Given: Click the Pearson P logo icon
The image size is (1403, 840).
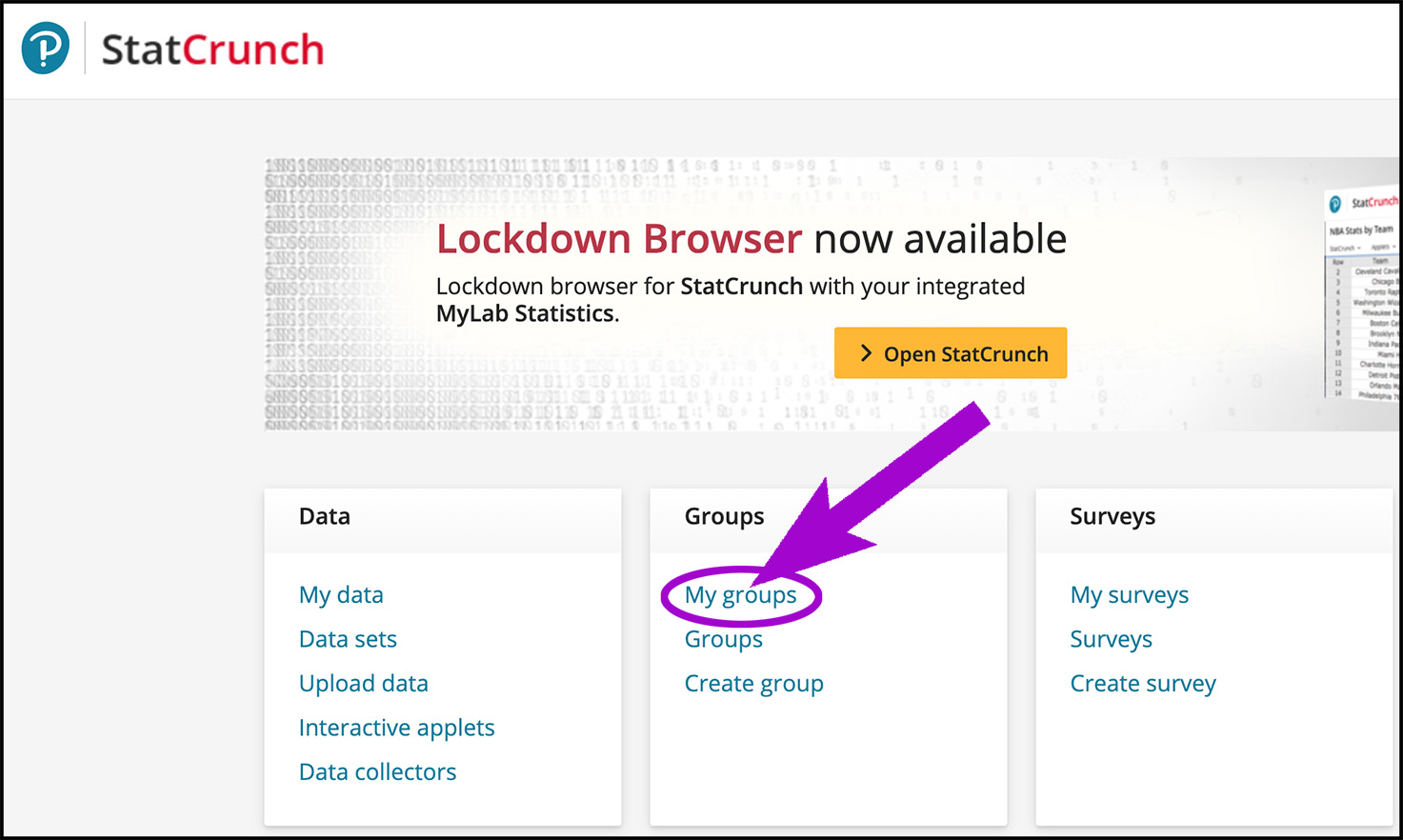Looking at the screenshot, I should pyautogui.click(x=46, y=49).
